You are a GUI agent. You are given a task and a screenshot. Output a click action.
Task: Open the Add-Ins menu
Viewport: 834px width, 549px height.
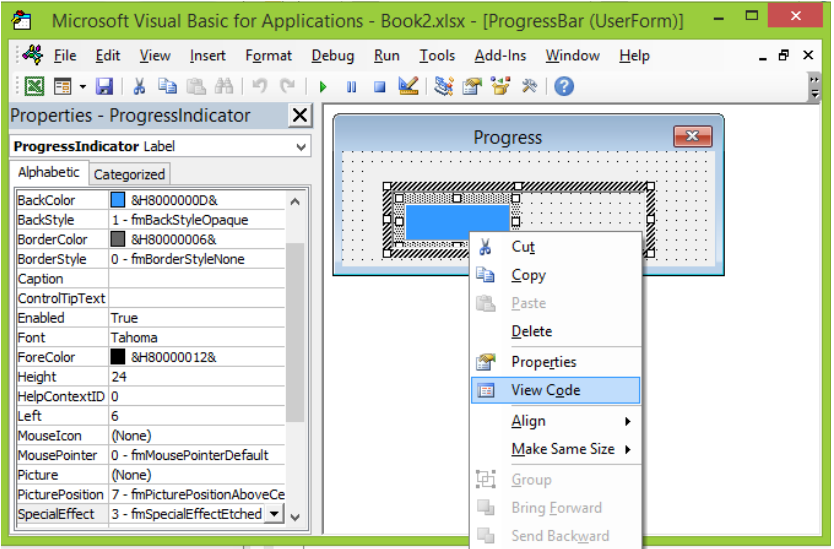(501, 55)
